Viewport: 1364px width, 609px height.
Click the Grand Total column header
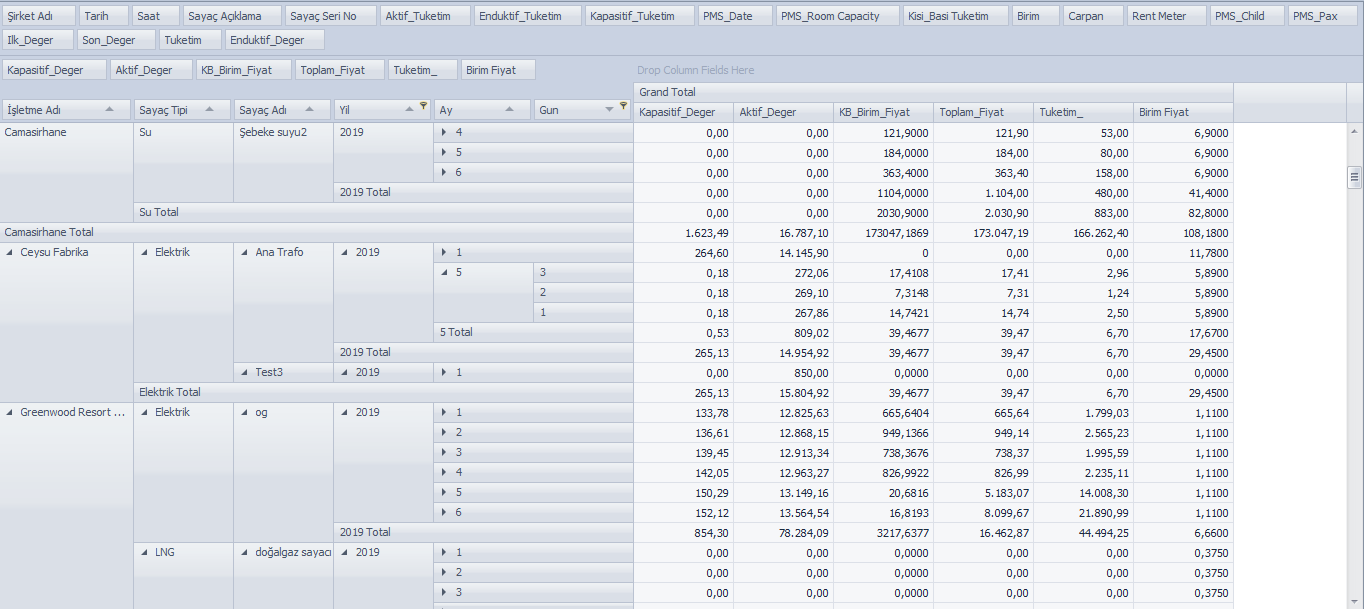pyautogui.click(x=933, y=92)
